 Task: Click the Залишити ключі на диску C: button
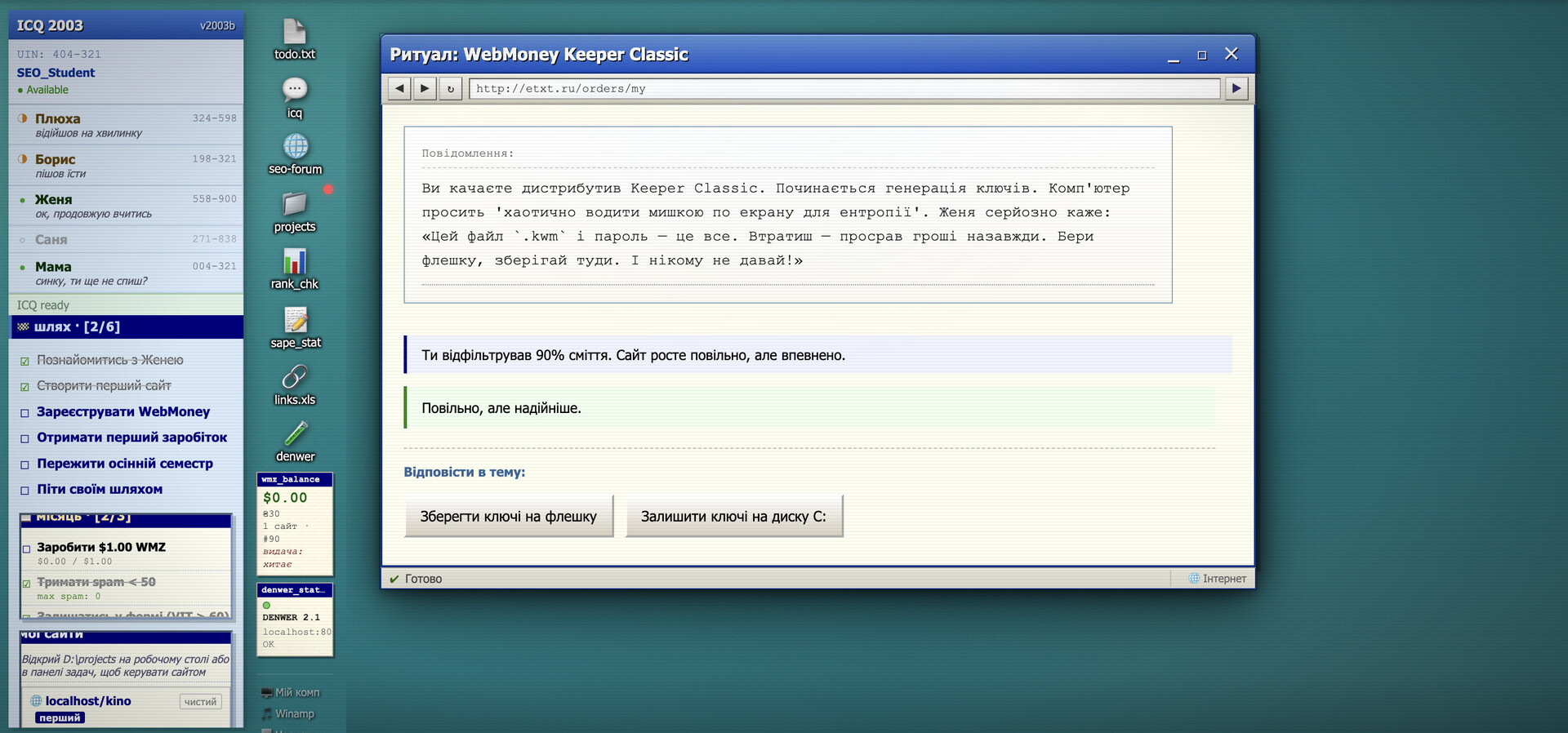click(733, 516)
